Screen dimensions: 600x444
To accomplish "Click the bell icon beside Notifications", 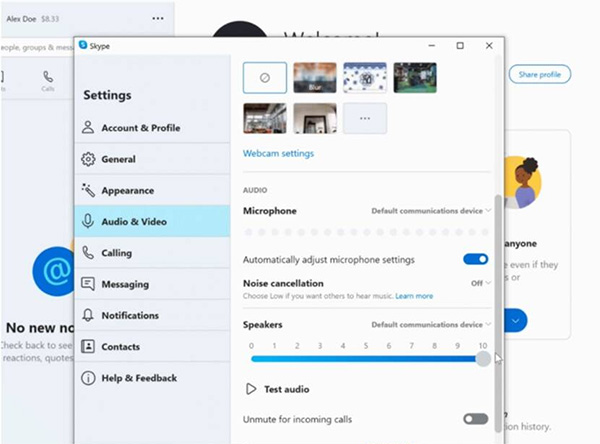I will tap(88, 315).
